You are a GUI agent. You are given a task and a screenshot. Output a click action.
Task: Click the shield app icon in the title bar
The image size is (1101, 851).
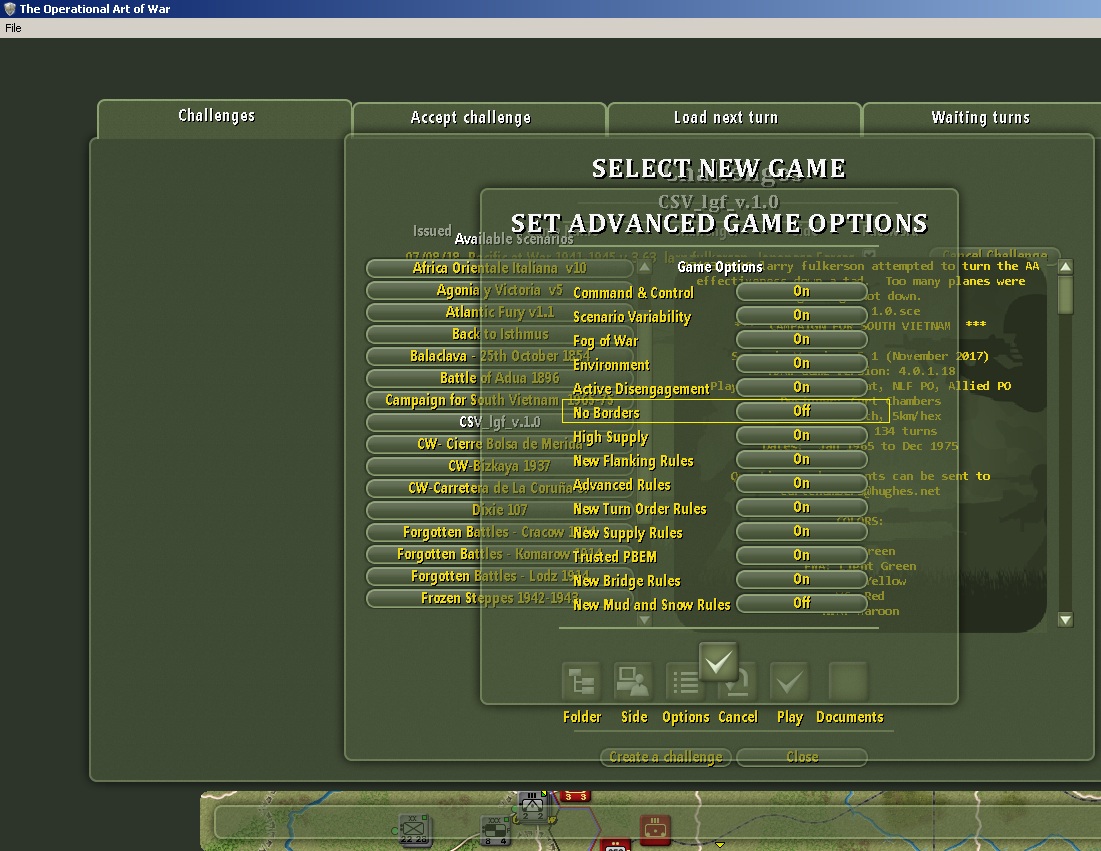pyautogui.click(x=9, y=8)
